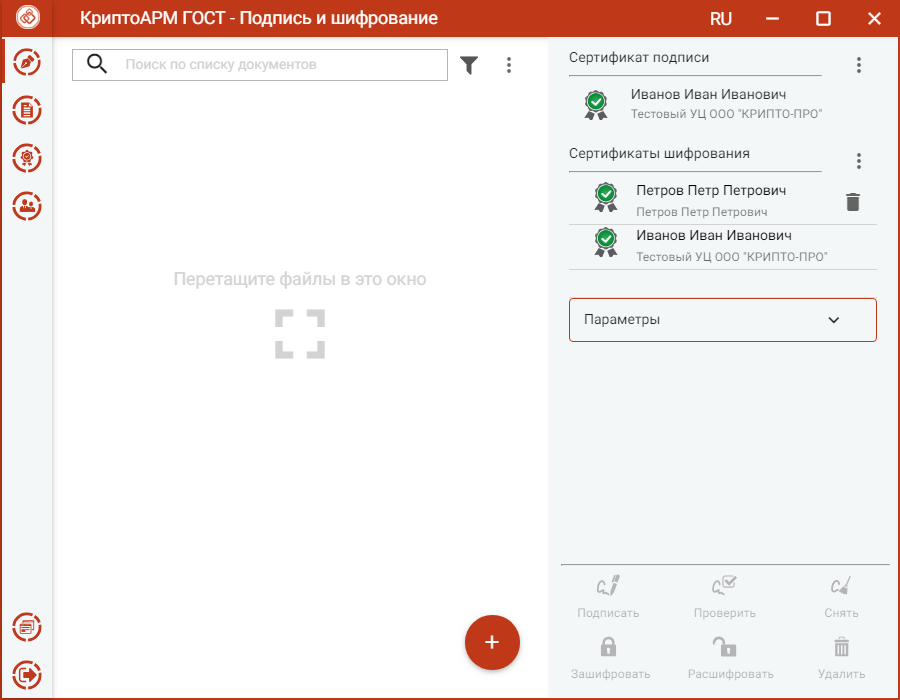This screenshot has height=700, width=900.
Task: Click the Зашифровать button
Action: point(610,658)
